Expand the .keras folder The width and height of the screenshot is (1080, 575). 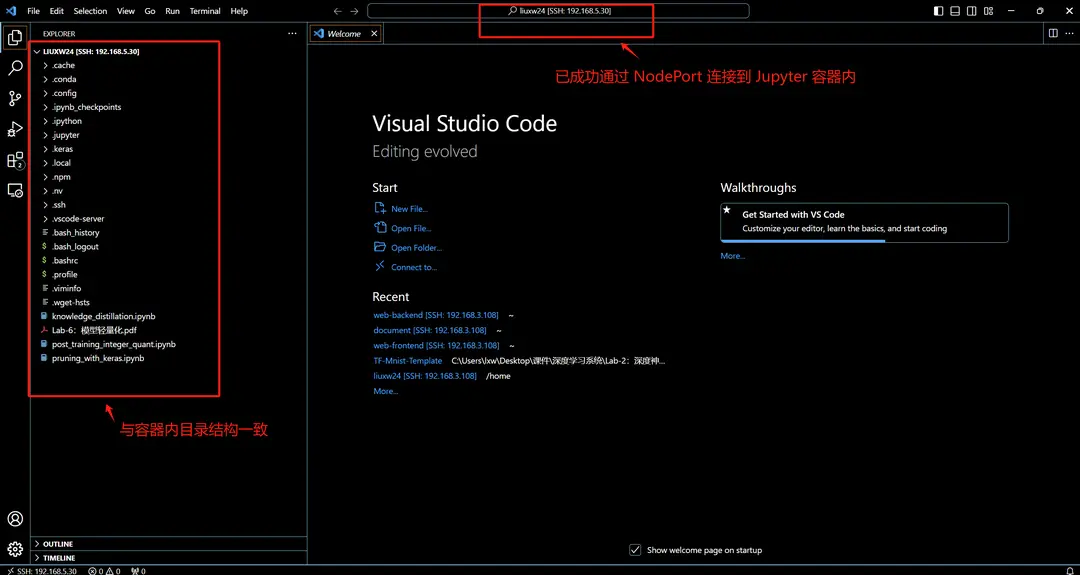click(45, 149)
